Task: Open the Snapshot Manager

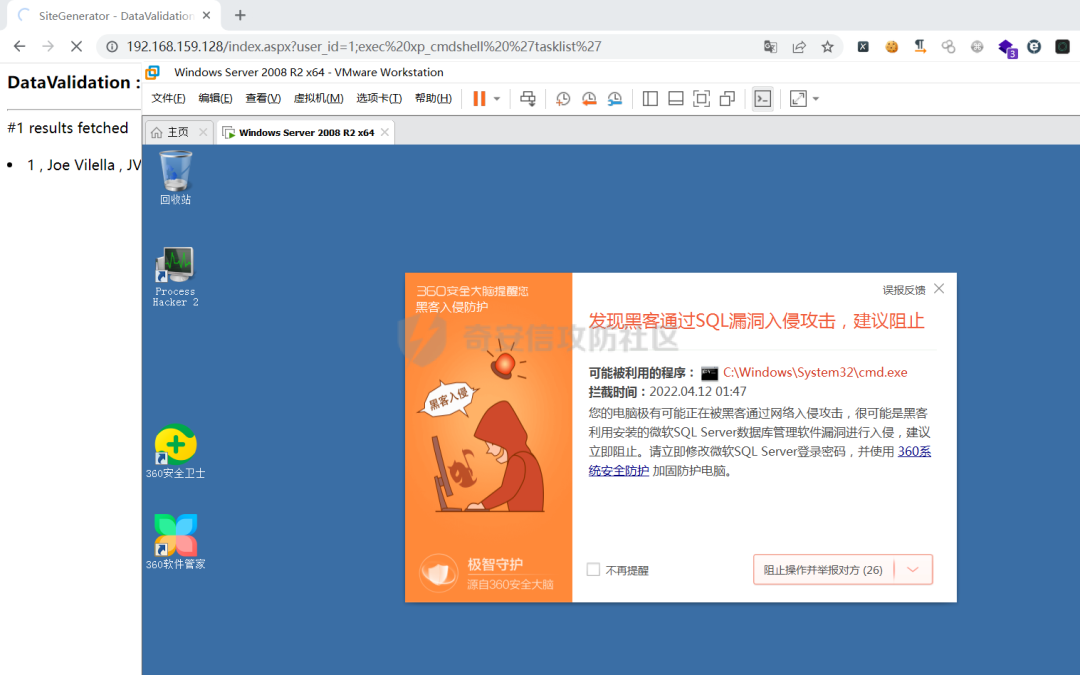Action: coord(615,98)
